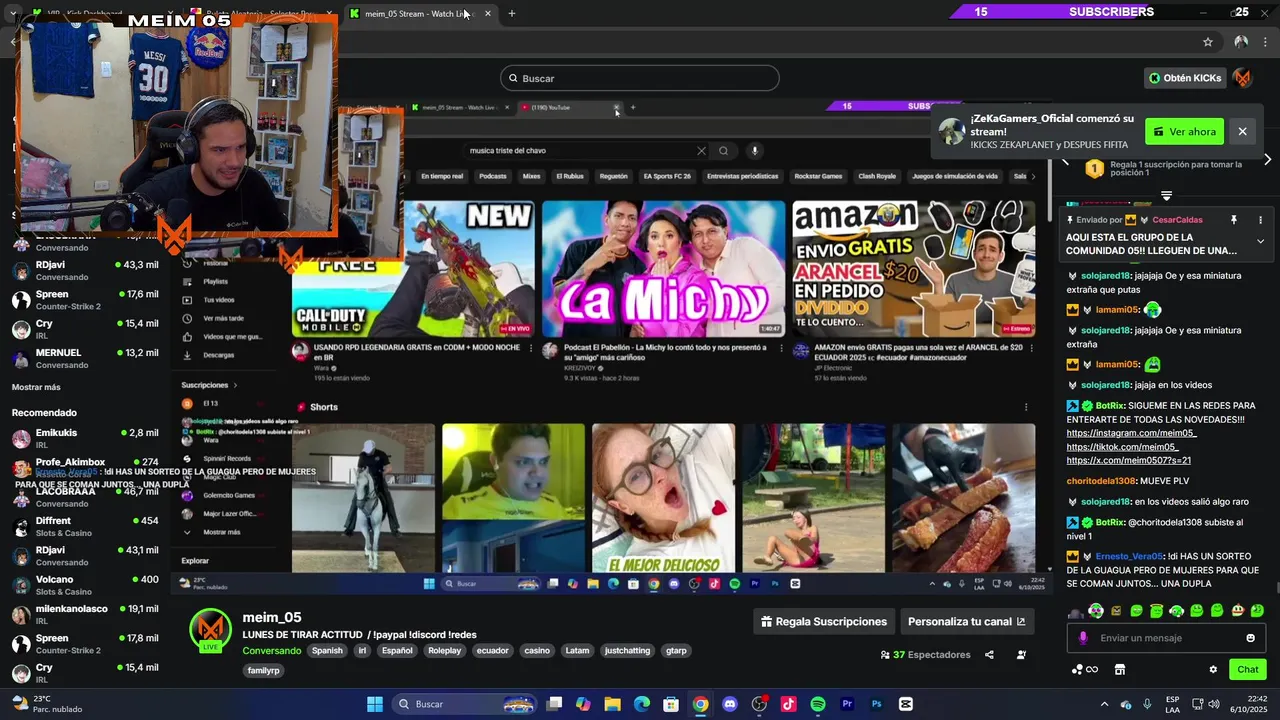The image size is (1280, 720).
Task: Open Microsoft Edge from taskbar
Action: point(642,704)
